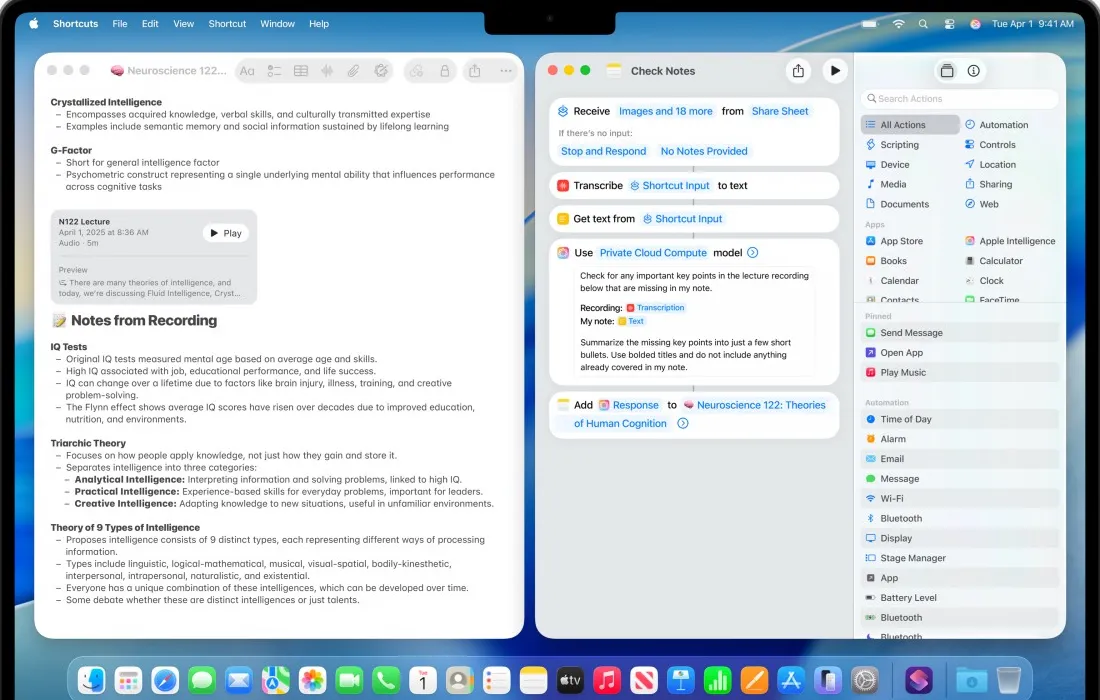This screenshot has width=1100, height=700.
Task: Open Help menu in menu bar
Action: click(x=319, y=24)
